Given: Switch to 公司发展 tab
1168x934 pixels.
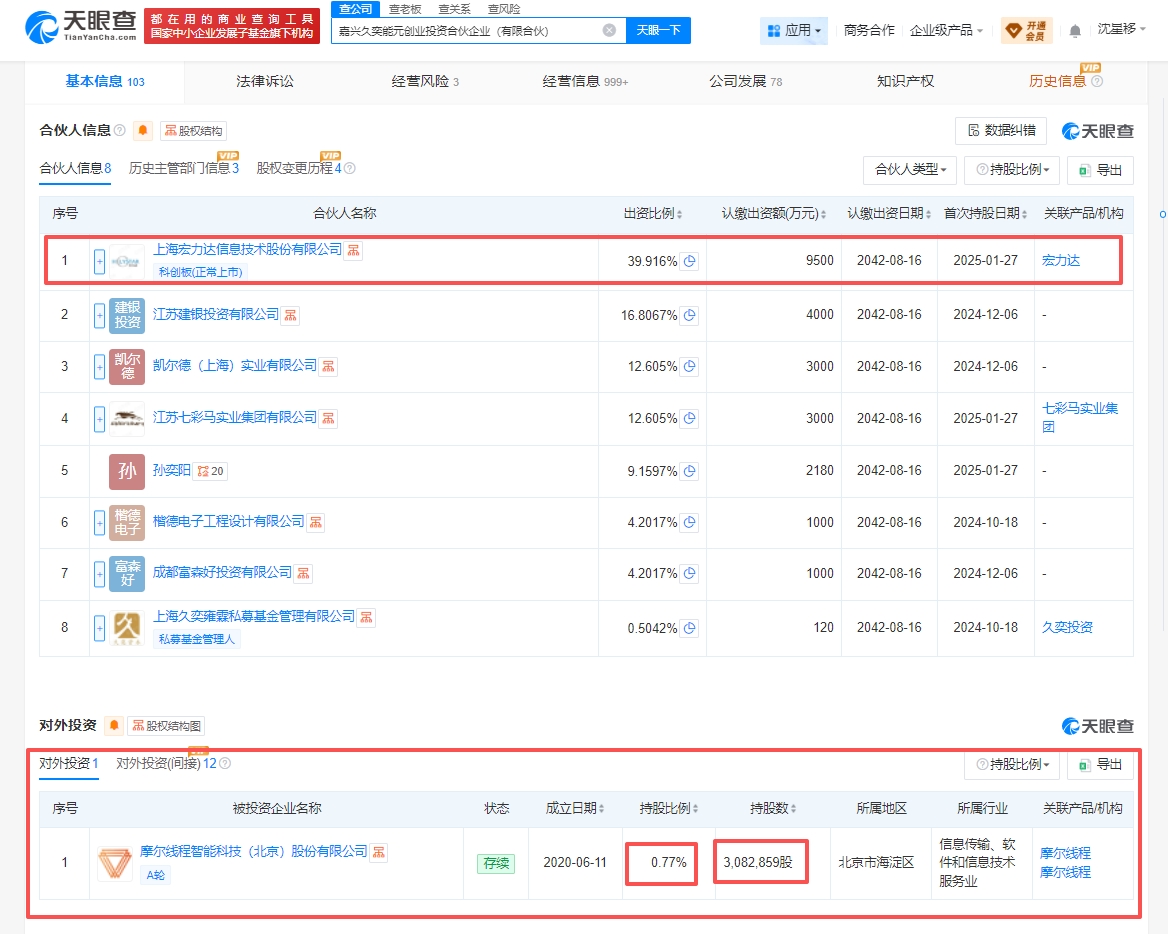Looking at the screenshot, I should [745, 81].
